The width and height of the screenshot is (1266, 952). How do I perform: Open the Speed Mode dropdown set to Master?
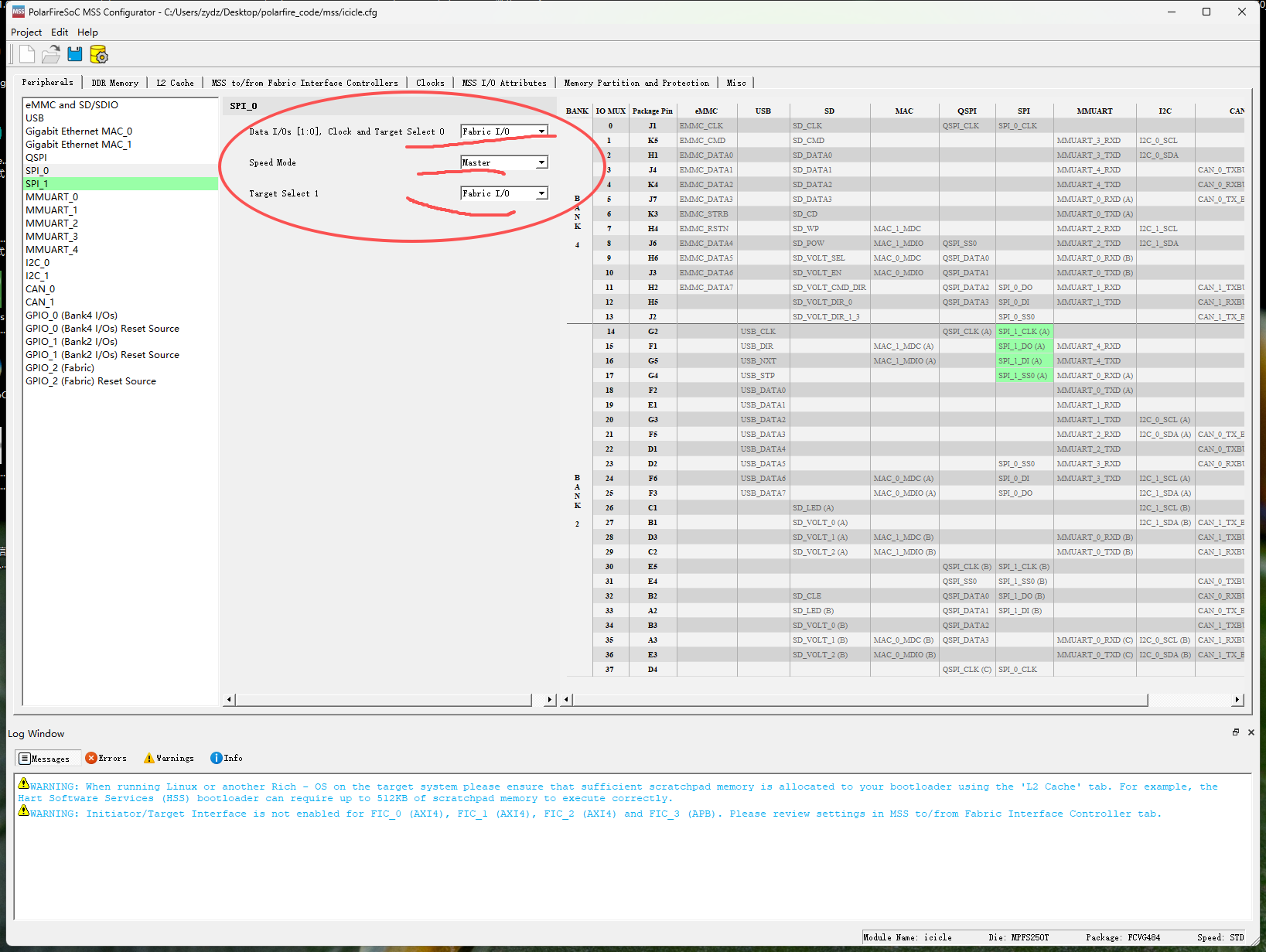(x=504, y=162)
